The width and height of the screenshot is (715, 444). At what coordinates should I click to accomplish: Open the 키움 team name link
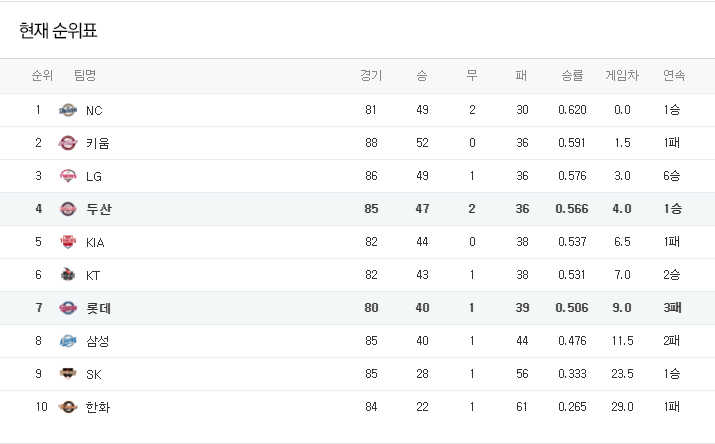coord(98,143)
